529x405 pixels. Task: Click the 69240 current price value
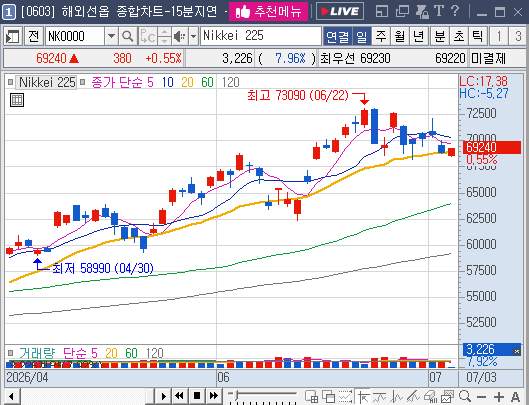[51, 58]
